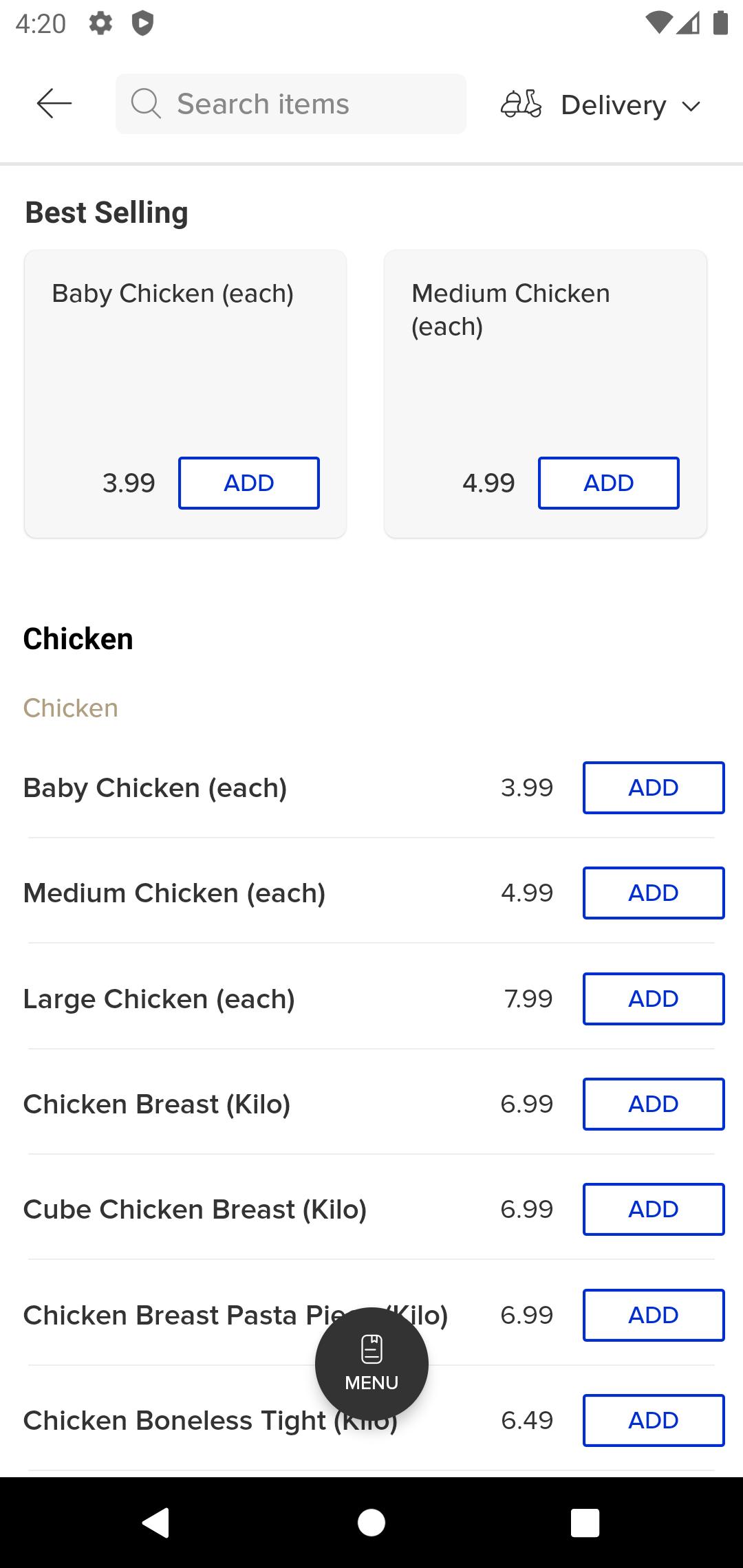Tap the back arrow icon

tap(54, 104)
